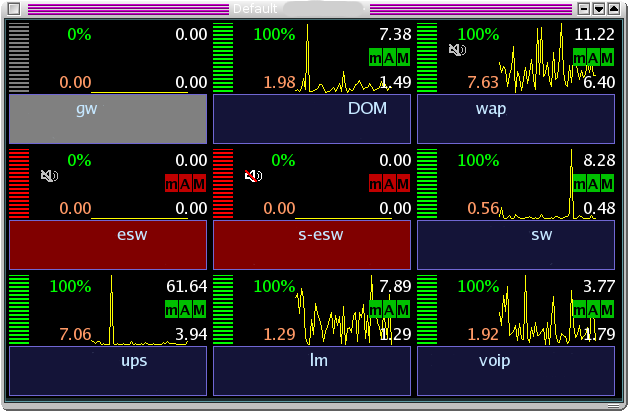628x411 pixels.
Task: Click the '7.38' value on DOM
Action: (x=395, y=34)
